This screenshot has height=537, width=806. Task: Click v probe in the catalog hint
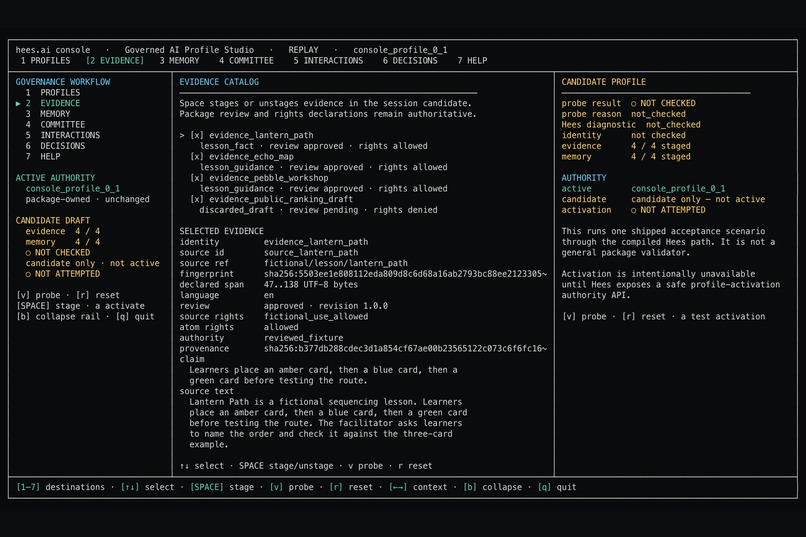pos(365,466)
